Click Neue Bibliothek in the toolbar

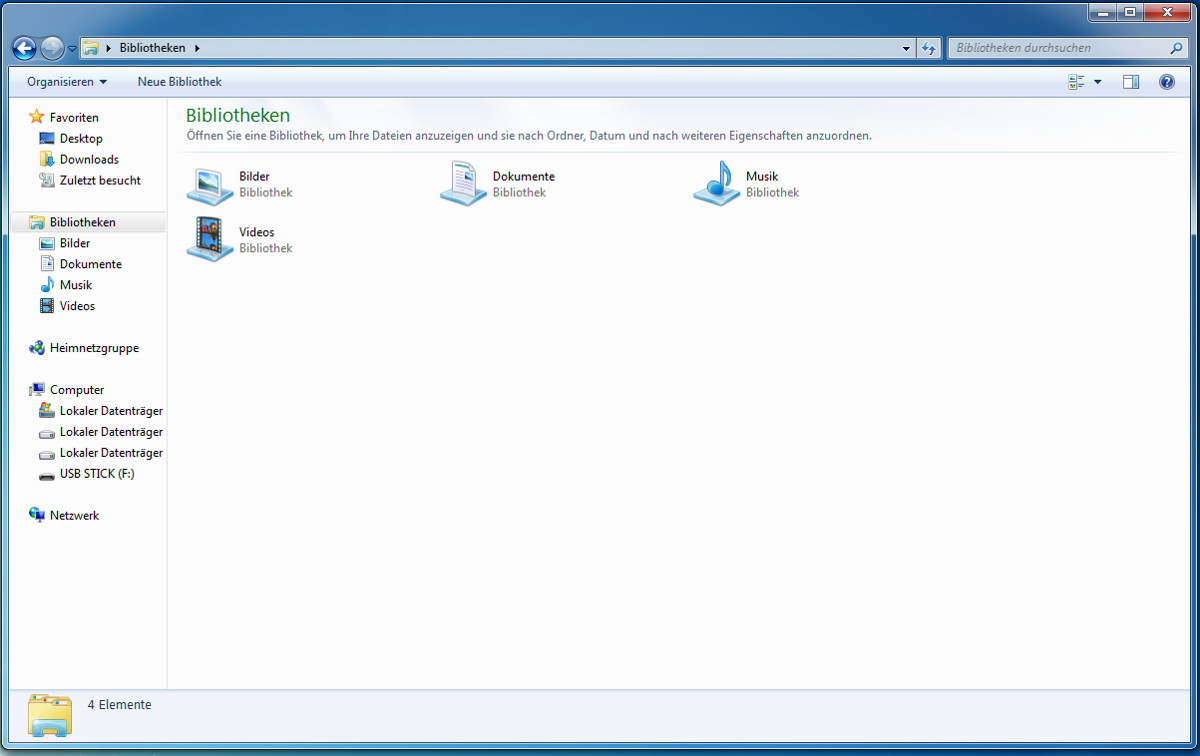(x=180, y=82)
